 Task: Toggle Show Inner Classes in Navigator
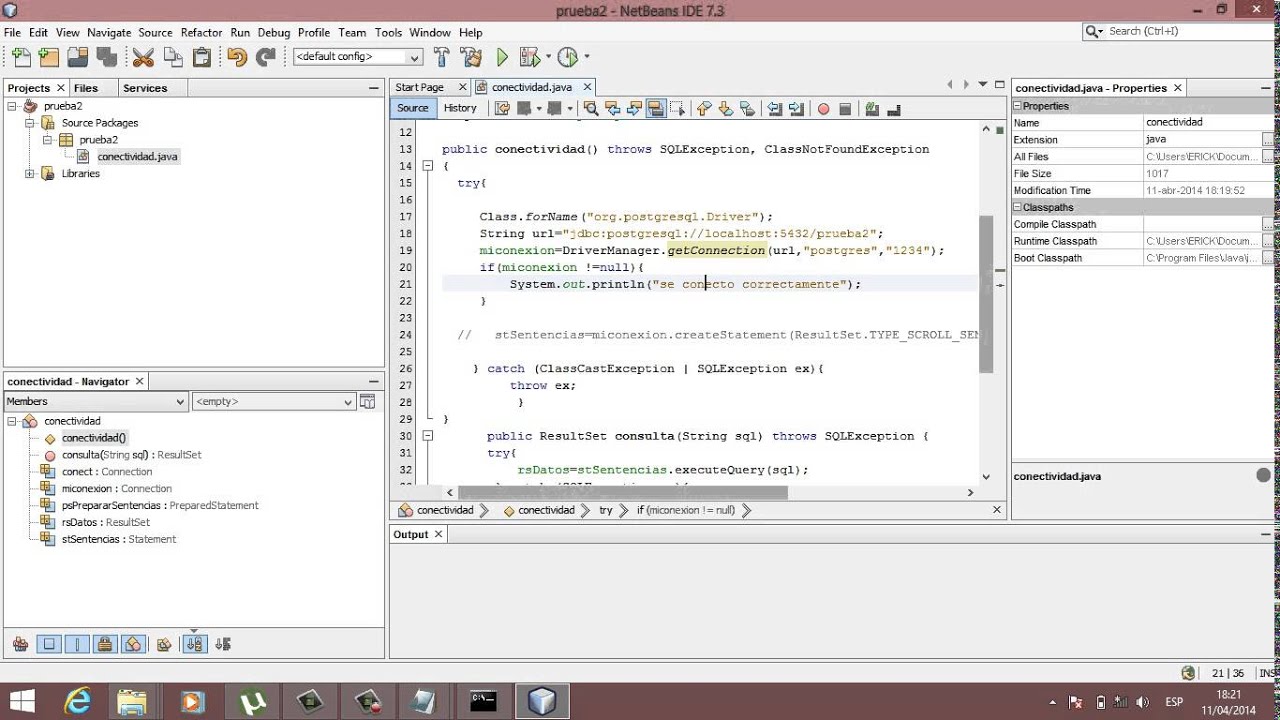click(134, 644)
